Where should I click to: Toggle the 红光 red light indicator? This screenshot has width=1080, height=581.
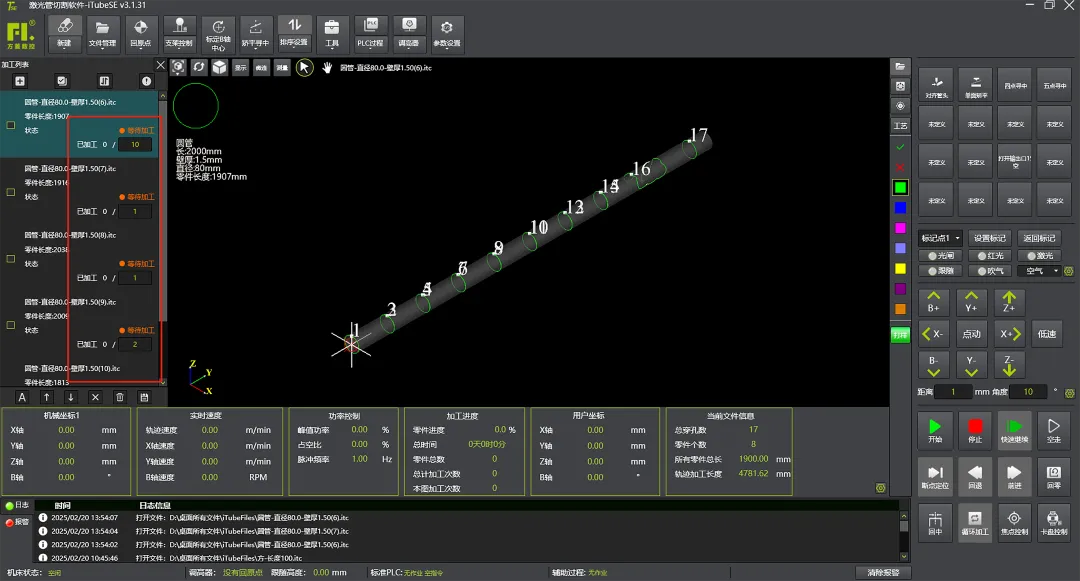pyautogui.click(x=990, y=255)
